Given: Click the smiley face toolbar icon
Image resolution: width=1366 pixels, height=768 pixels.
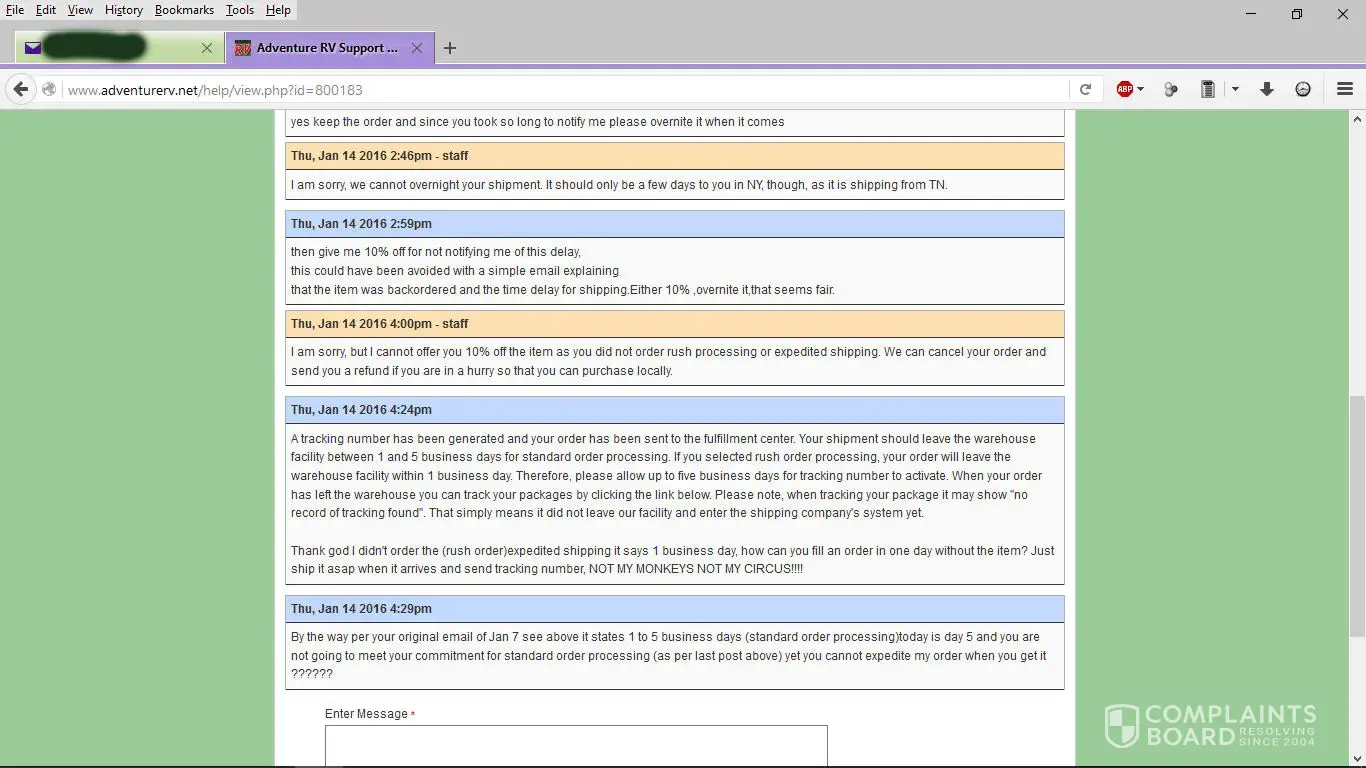Looking at the screenshot, I should (1302, 89).
